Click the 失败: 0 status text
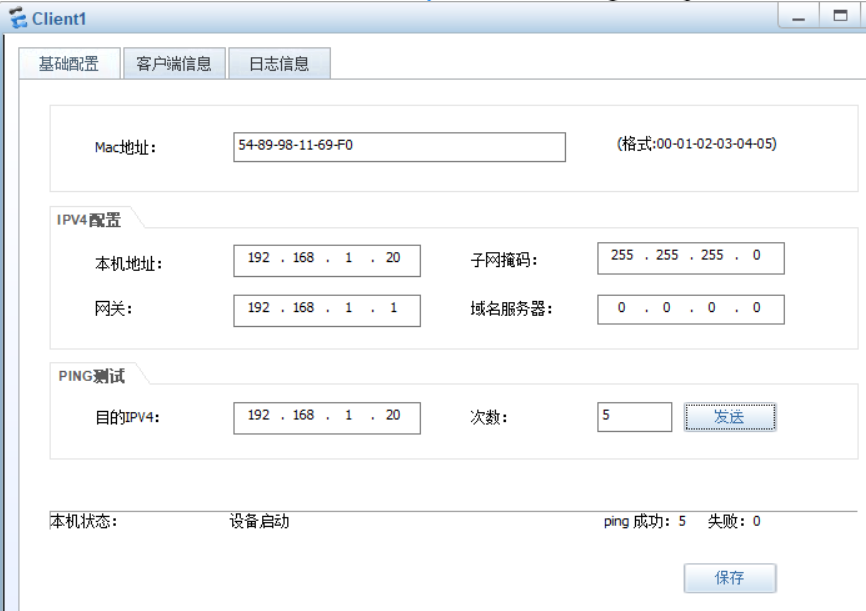The image size is (866, 611). [x=734, y=521]
